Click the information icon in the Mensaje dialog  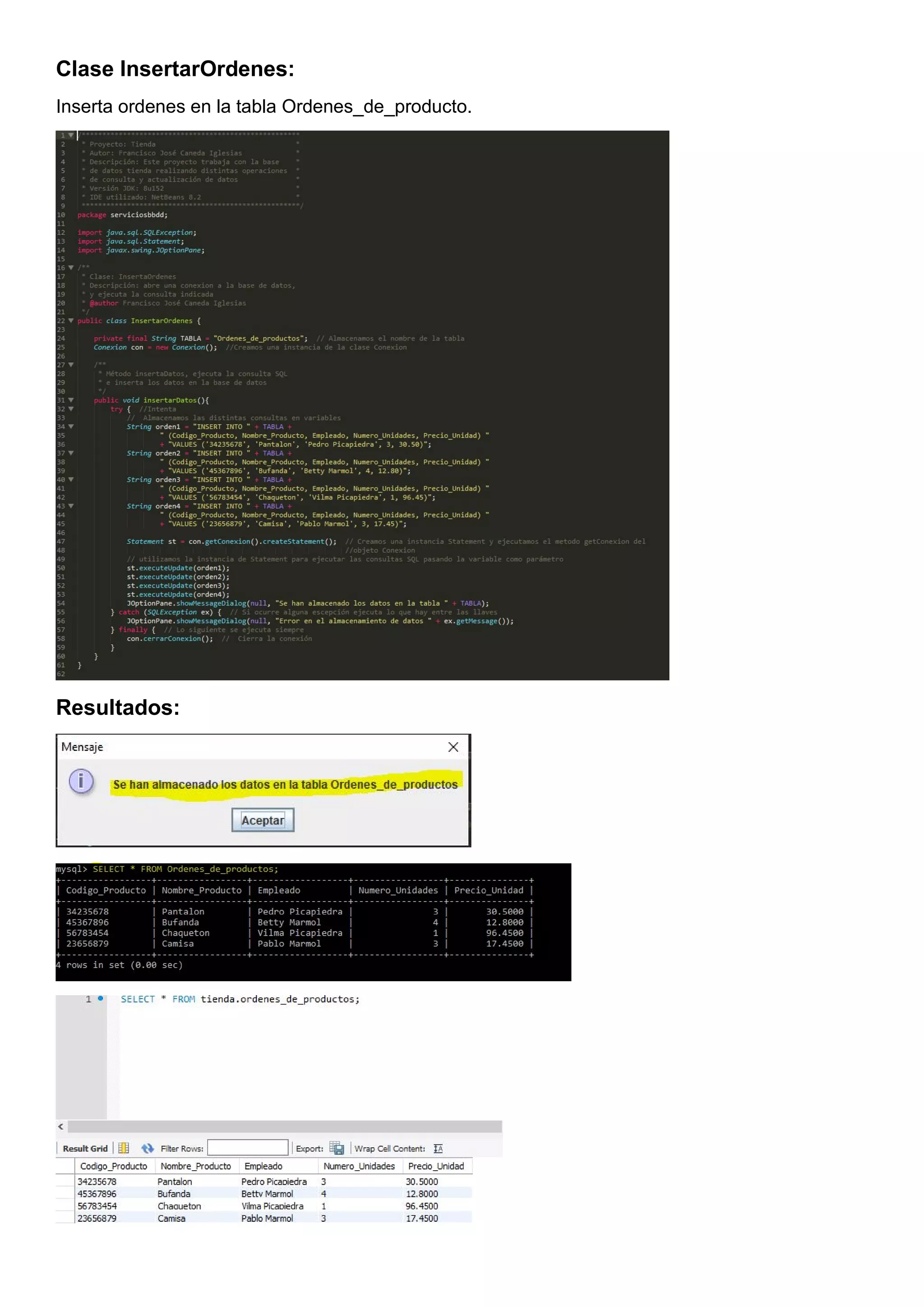[x=81, y=781]
